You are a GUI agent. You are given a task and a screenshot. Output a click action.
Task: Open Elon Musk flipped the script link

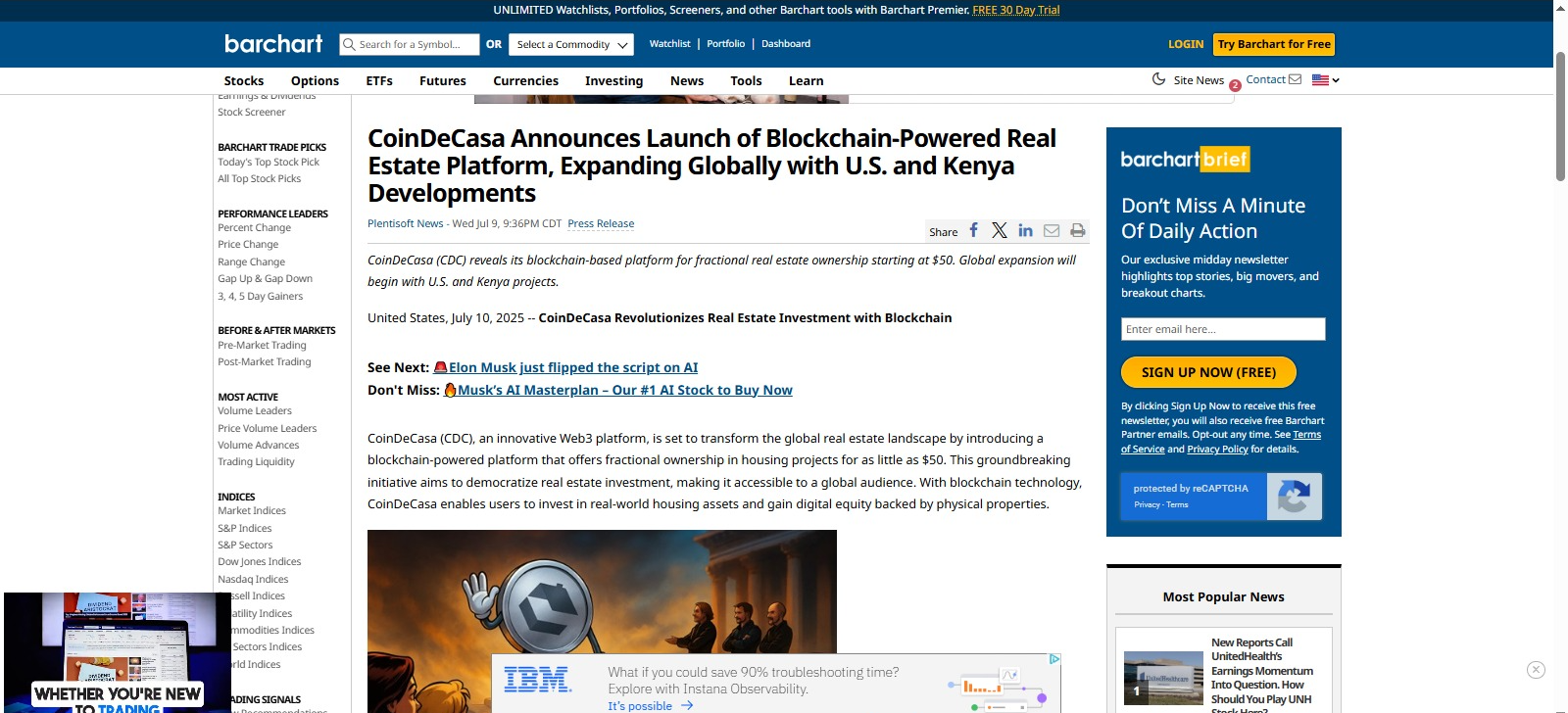click(572, 367)
